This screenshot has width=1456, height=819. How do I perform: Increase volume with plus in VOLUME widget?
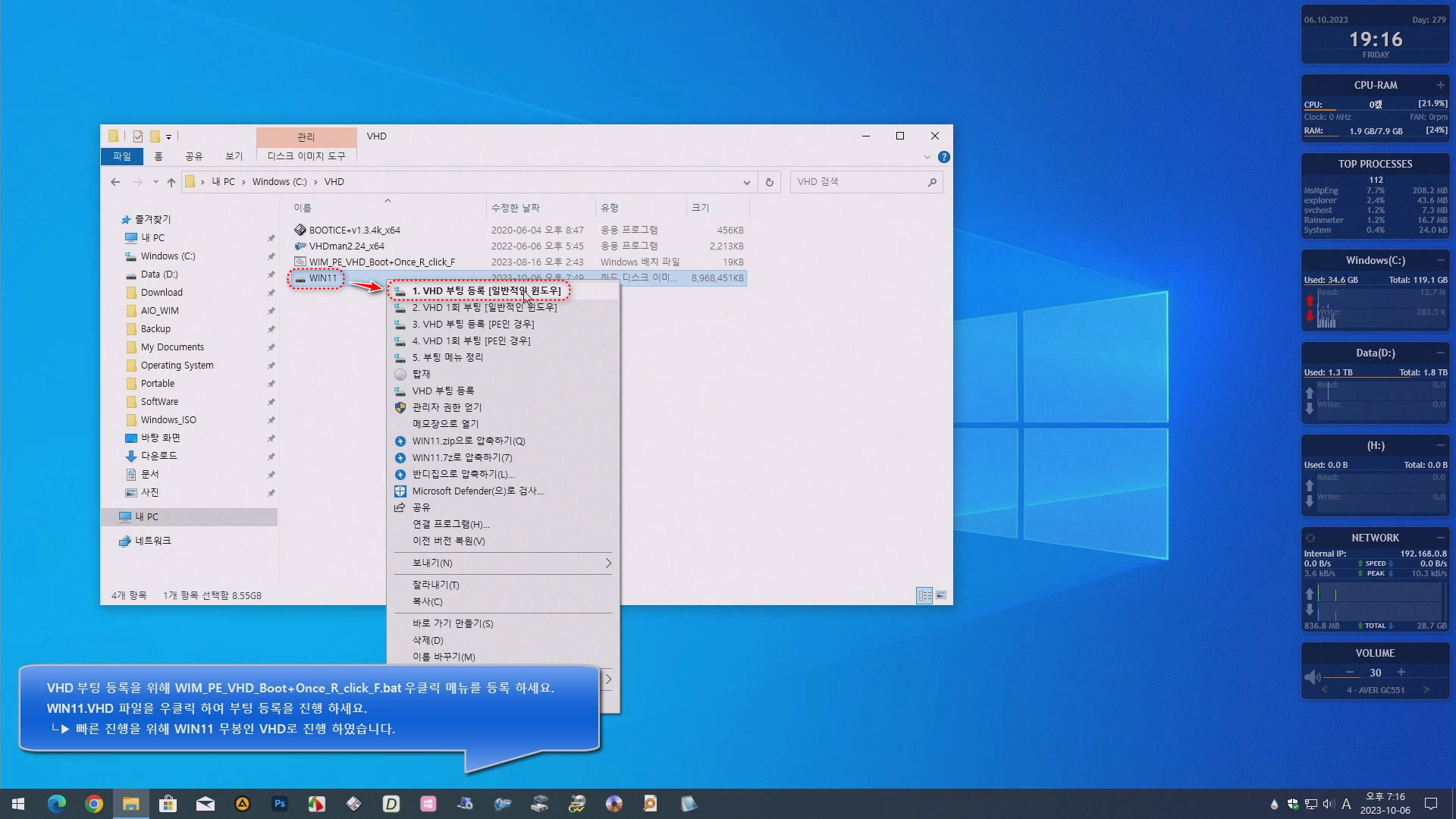point(1401,672)
